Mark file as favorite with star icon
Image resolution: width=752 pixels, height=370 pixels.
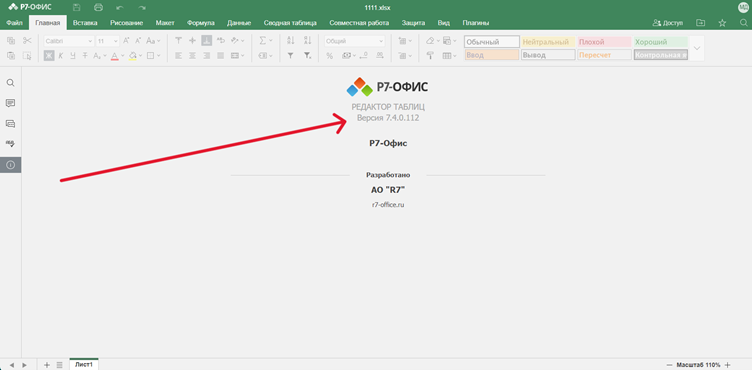point(722,23)
